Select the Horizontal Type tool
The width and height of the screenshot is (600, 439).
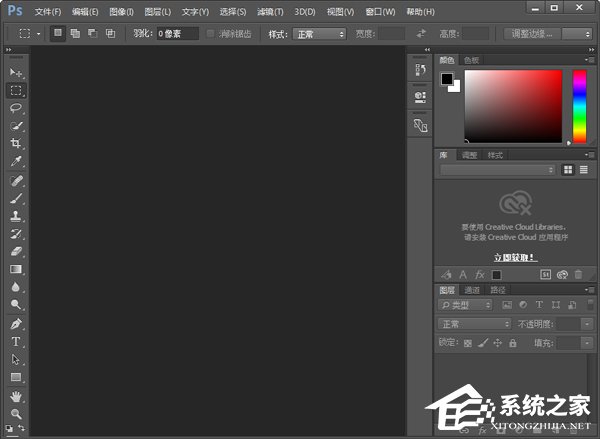point(16,341)
